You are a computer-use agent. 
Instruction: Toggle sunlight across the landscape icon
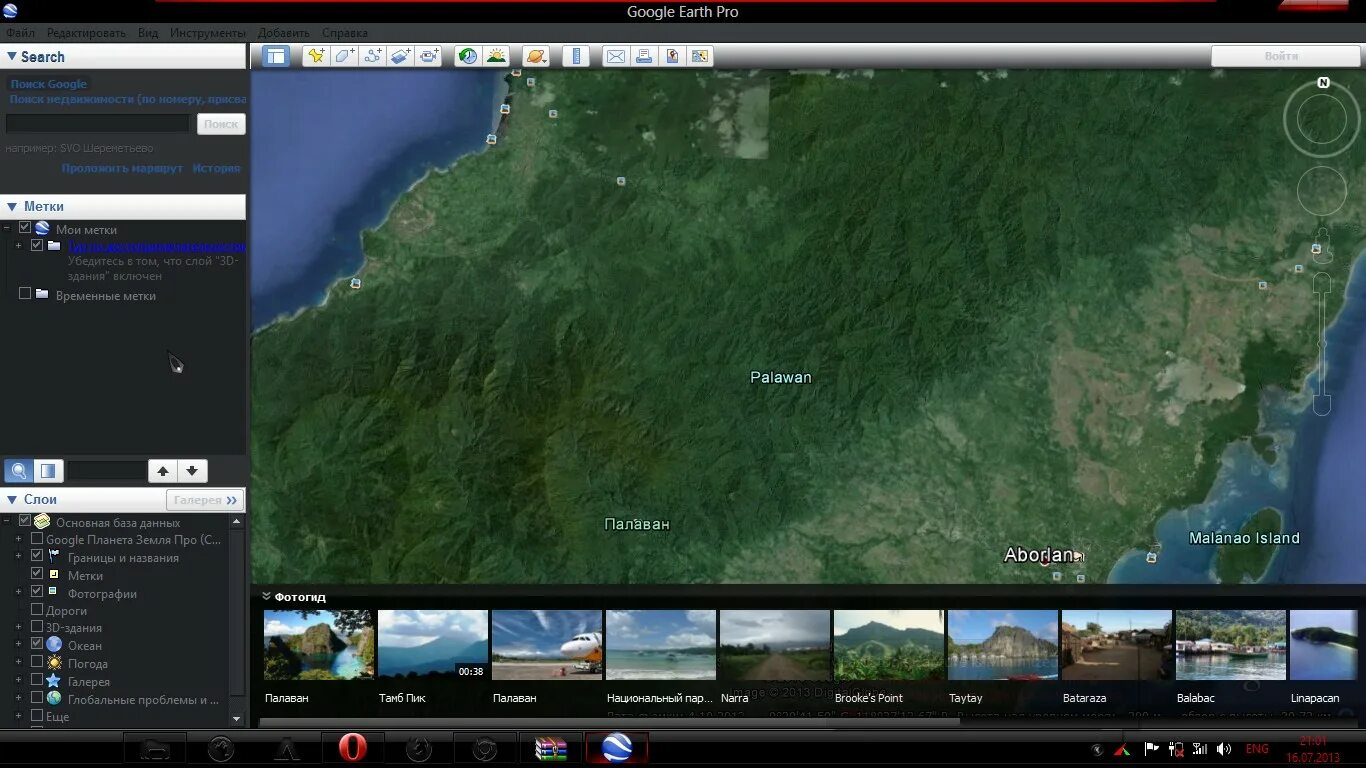[496, 56]
